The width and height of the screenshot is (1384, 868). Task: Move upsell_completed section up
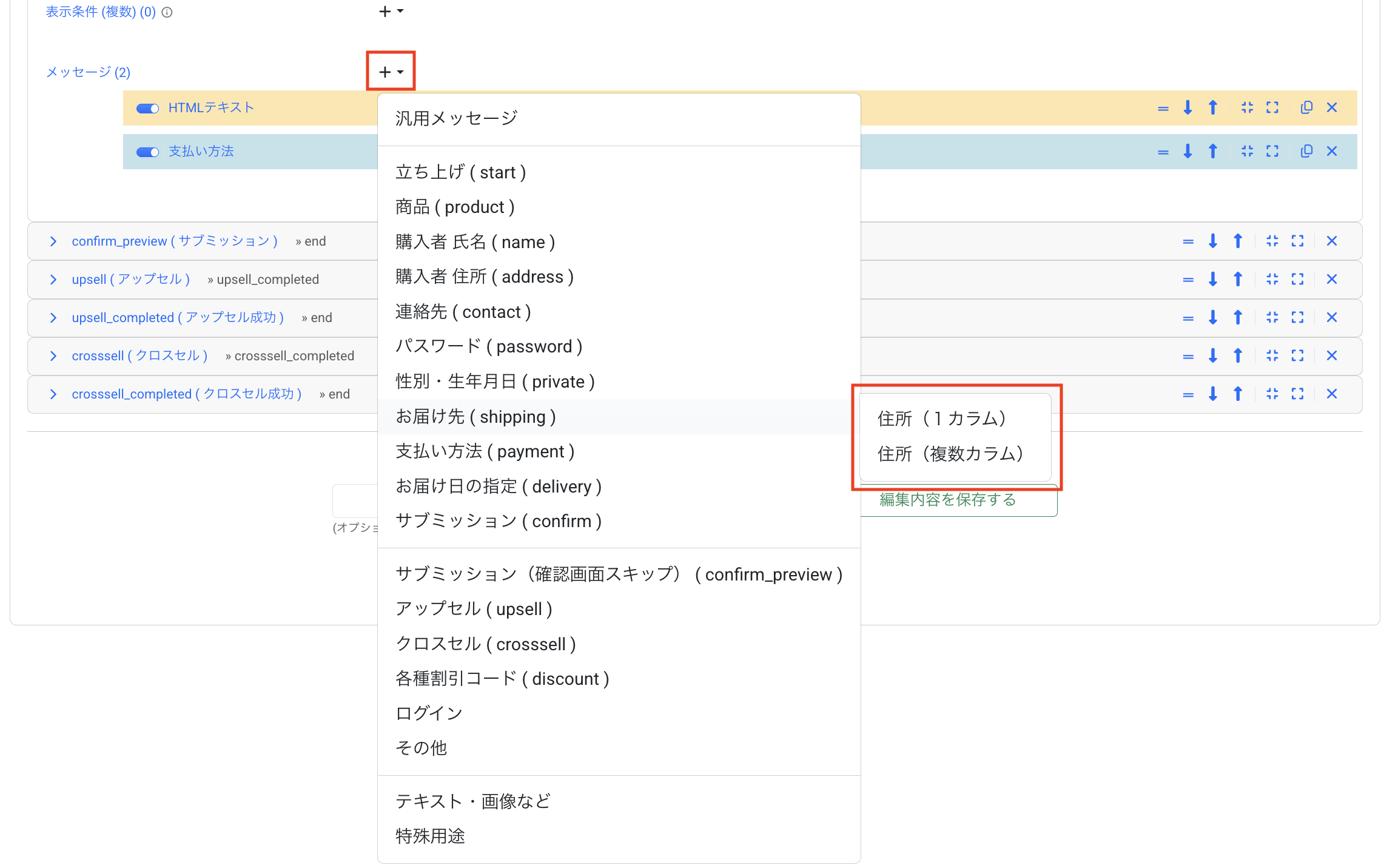pos(1237,317)
